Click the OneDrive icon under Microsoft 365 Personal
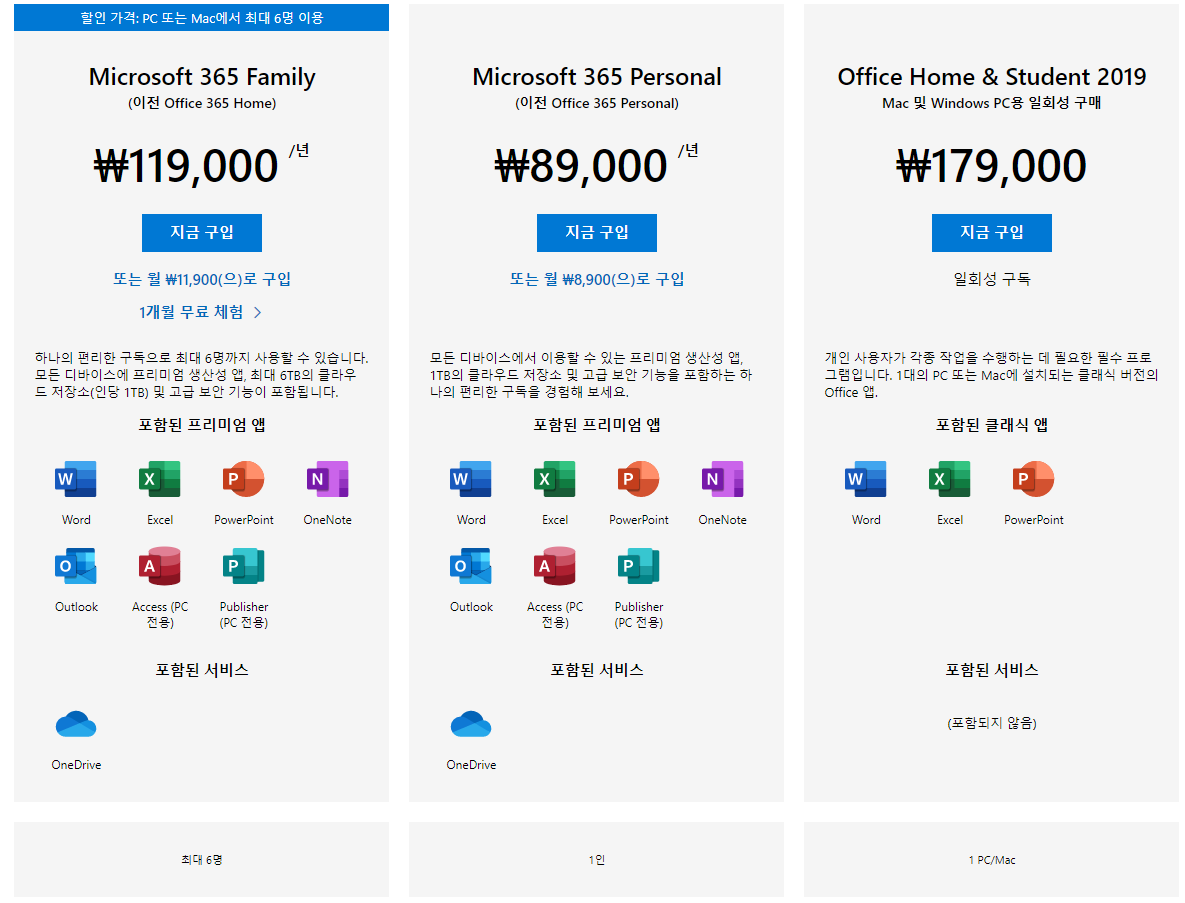1185x903 pixels. tap(471, 724)
